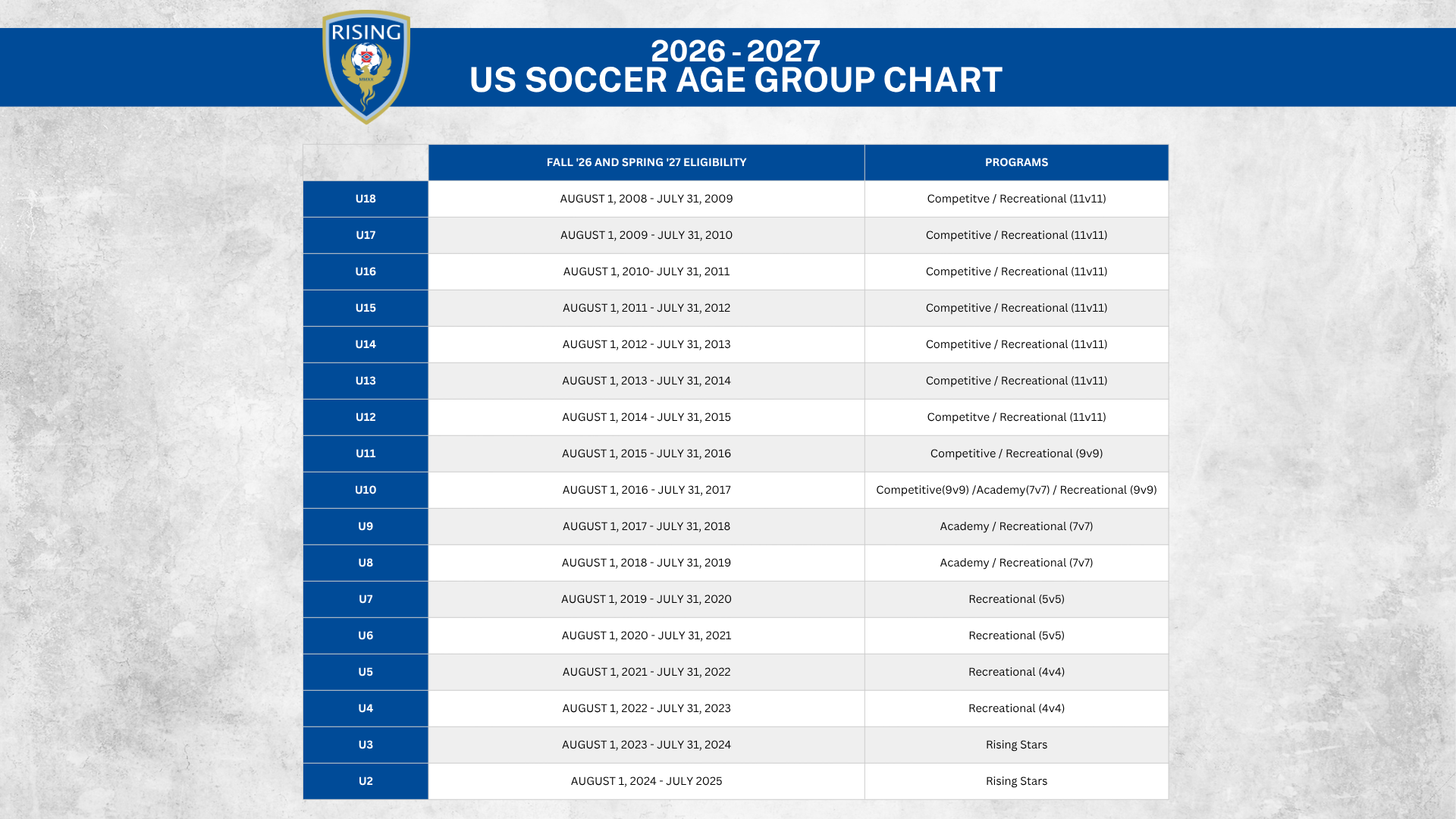Viewport: 1456px width, 819px height.
Task: Click the U14 age group cell
Action: (366, 344)
